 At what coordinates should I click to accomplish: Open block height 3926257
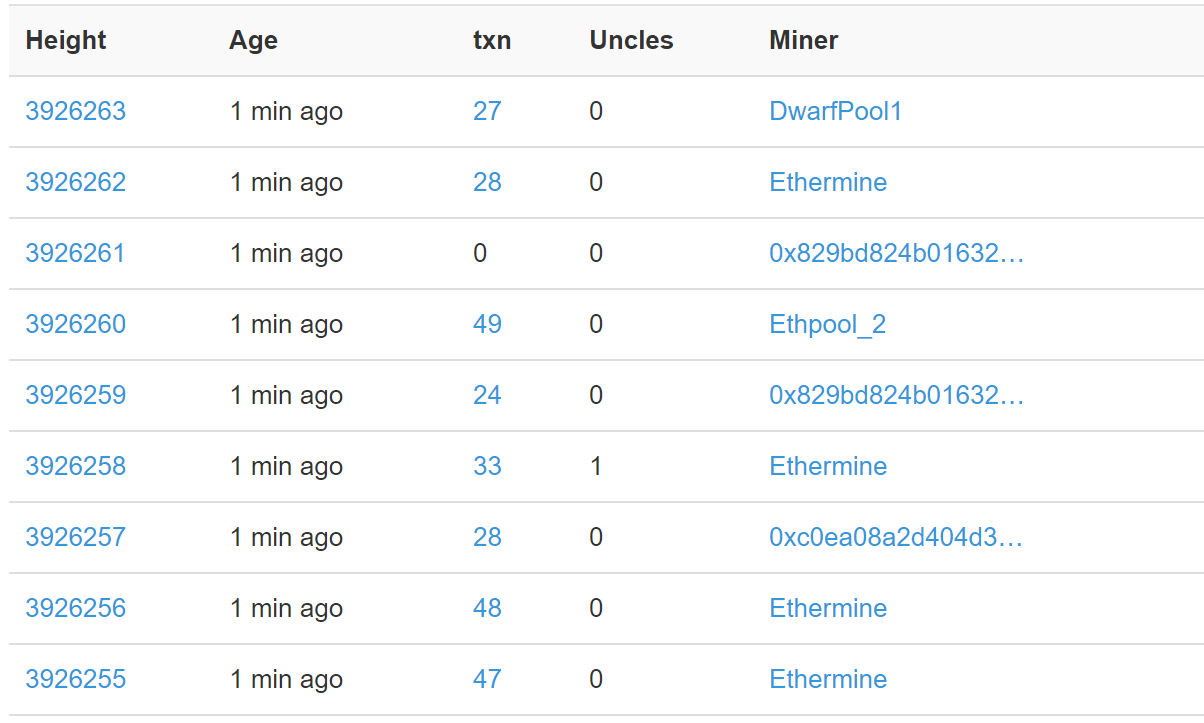(x=76, y=537)
